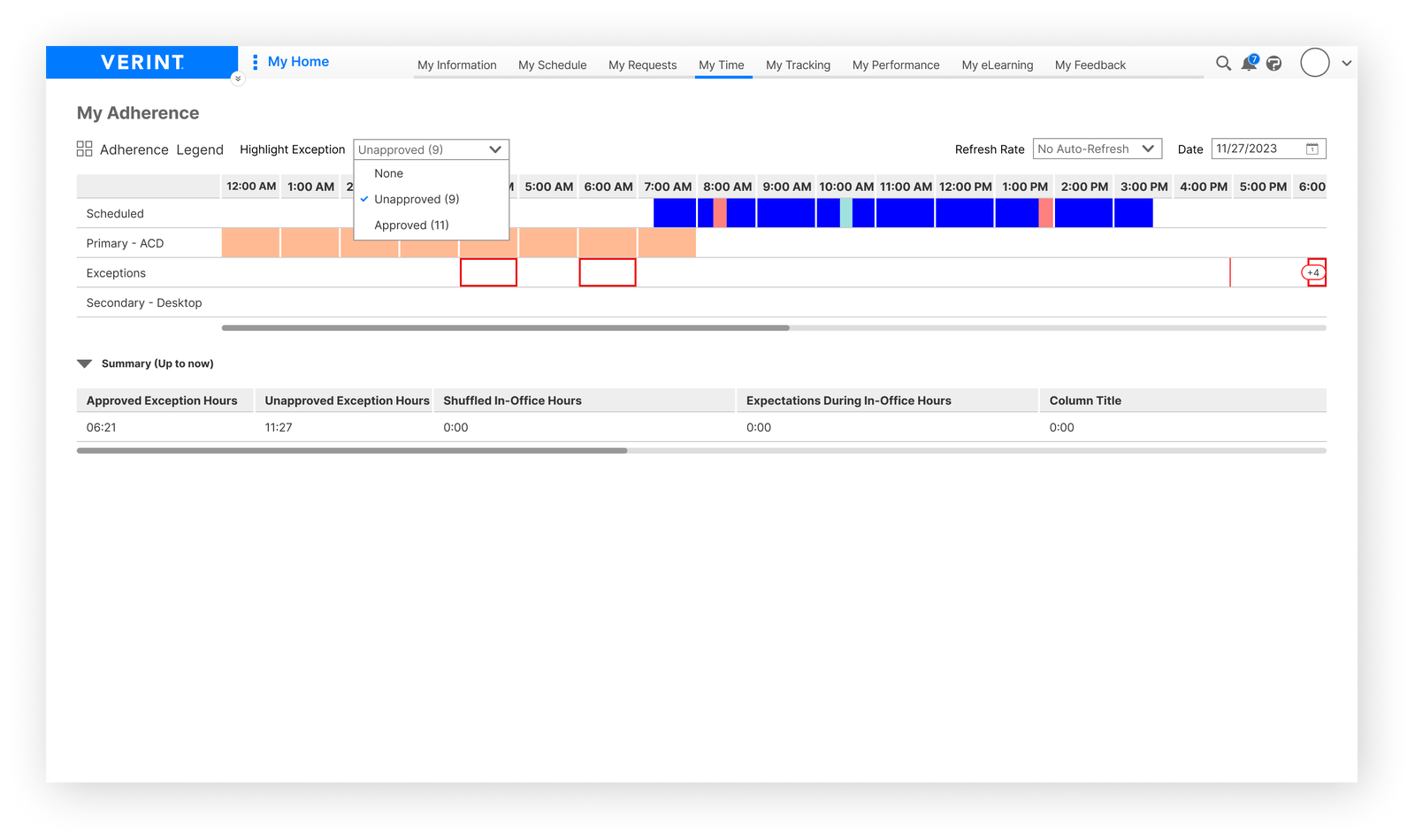1415x840 pixels.
Task: Open the calendar picker icon in Date field
Action: coord(1312,149)
